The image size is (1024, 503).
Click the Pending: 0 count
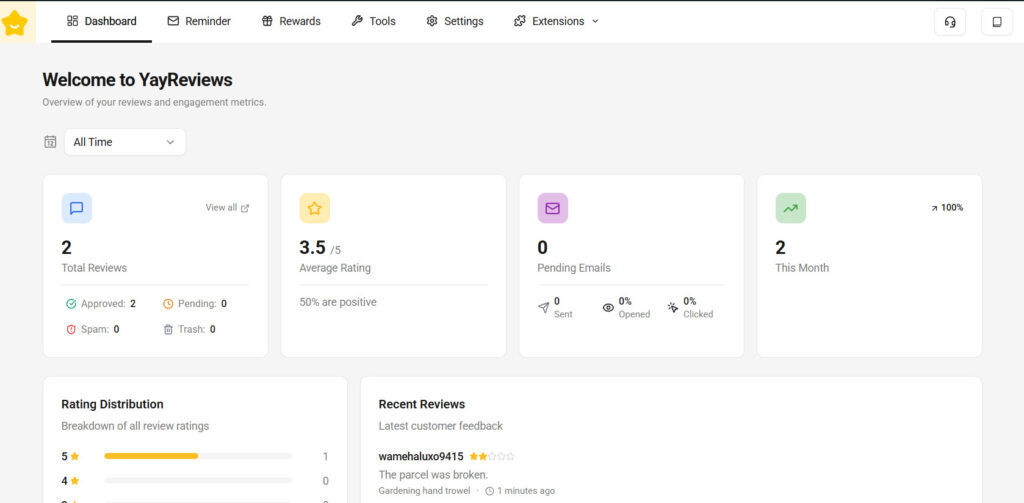pyautogui.click(x=195, y=304)
